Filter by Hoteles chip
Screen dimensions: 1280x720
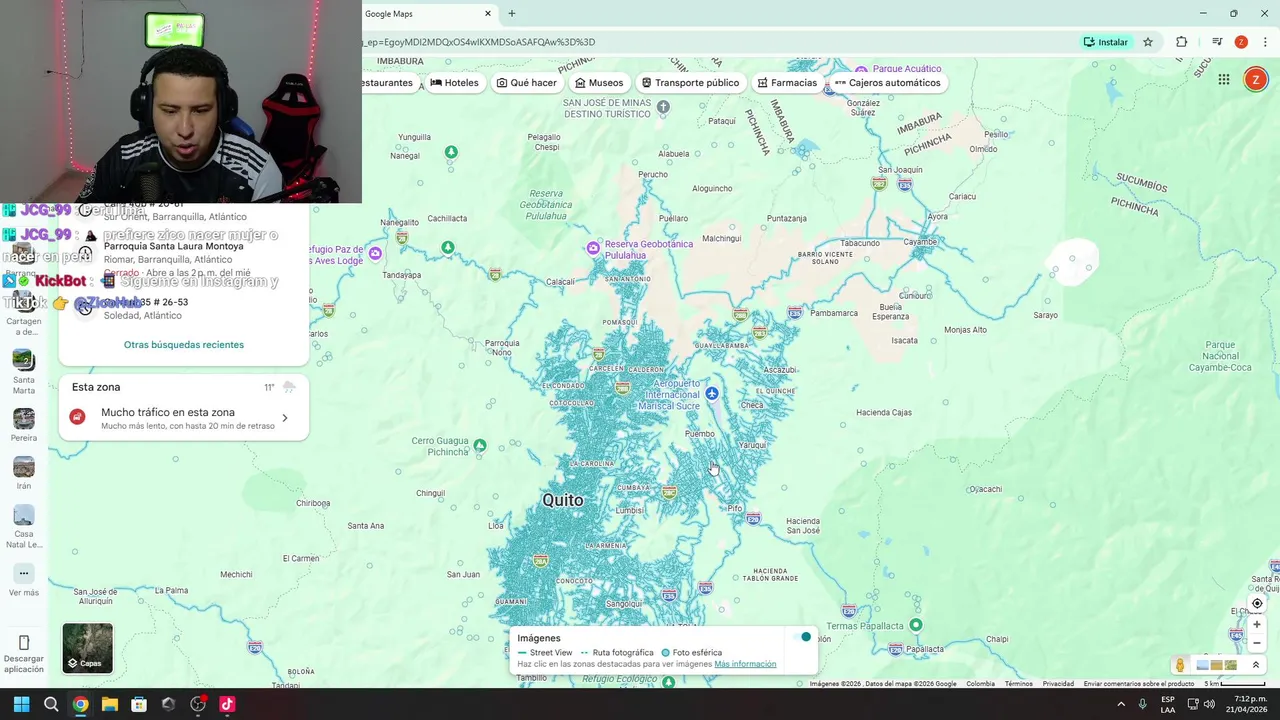455,83
